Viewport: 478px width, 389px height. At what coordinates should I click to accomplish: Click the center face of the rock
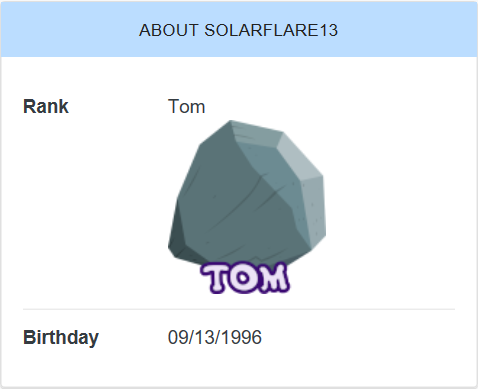(x=233, y=200)
